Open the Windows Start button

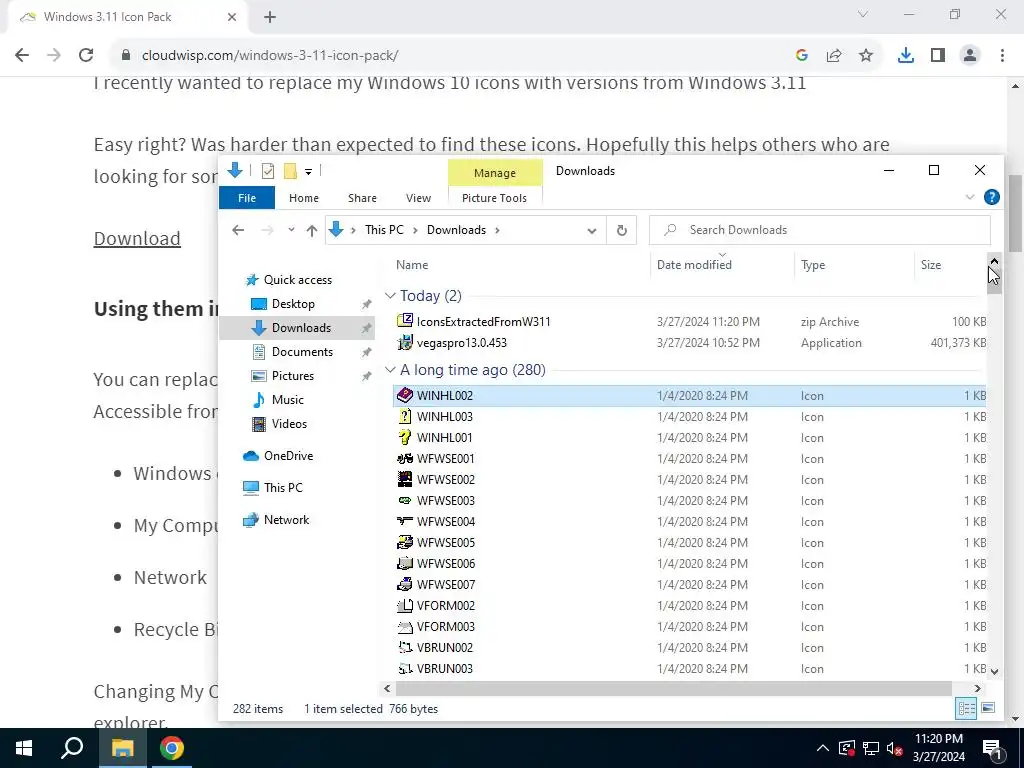[x=24, y=748]
